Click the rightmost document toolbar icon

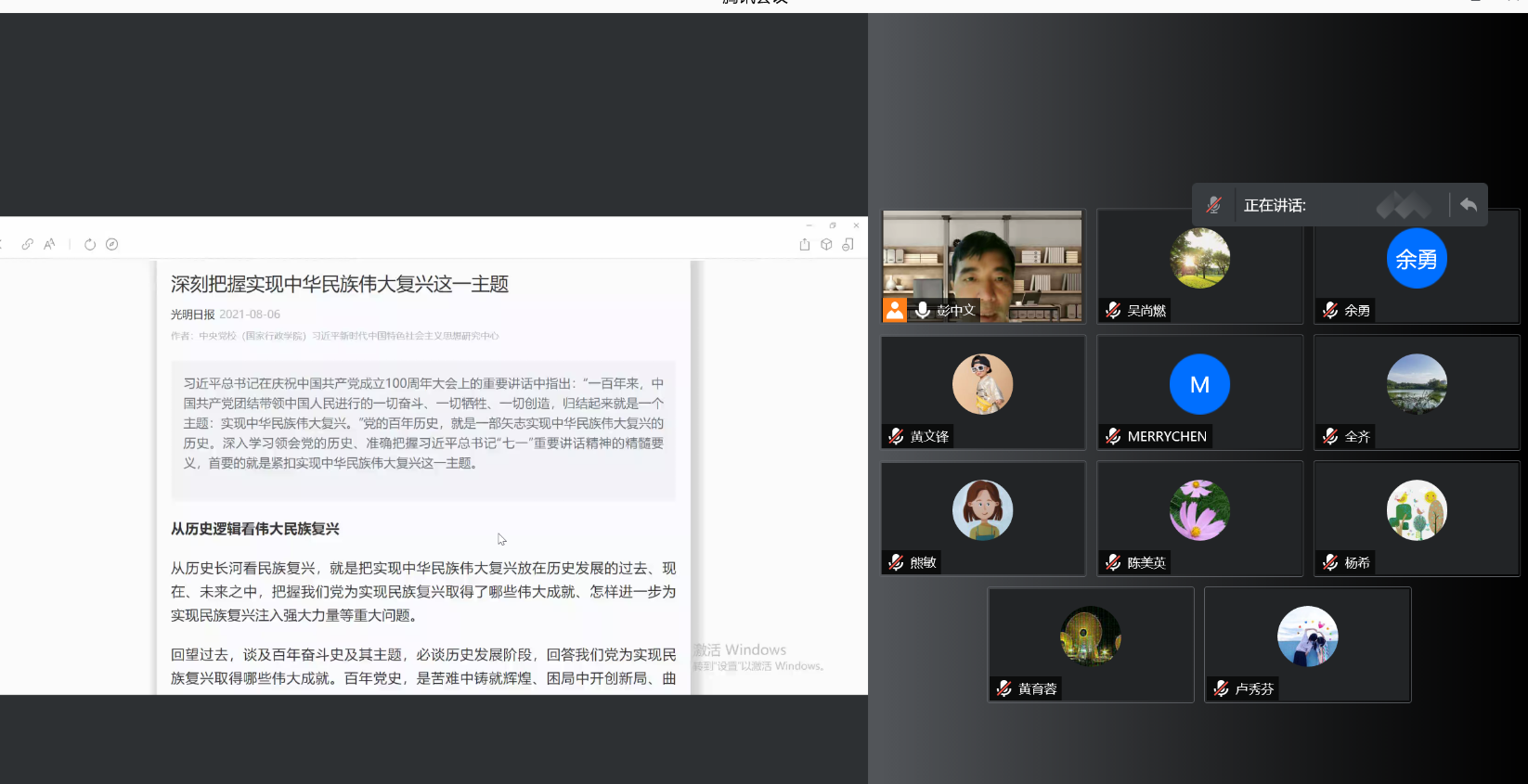click(848, 245)
